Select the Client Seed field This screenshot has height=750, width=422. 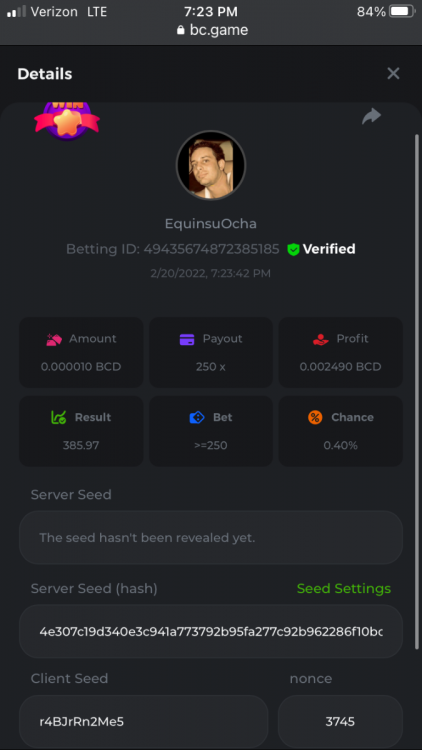click(144, 721)
